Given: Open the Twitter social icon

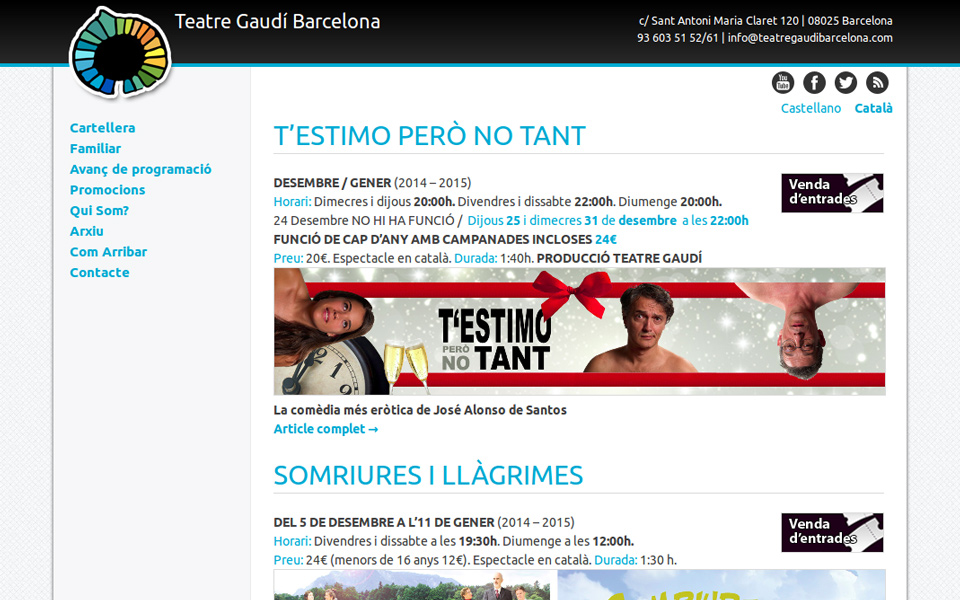Looking at the screenshot, I should [x=846, y=83].
